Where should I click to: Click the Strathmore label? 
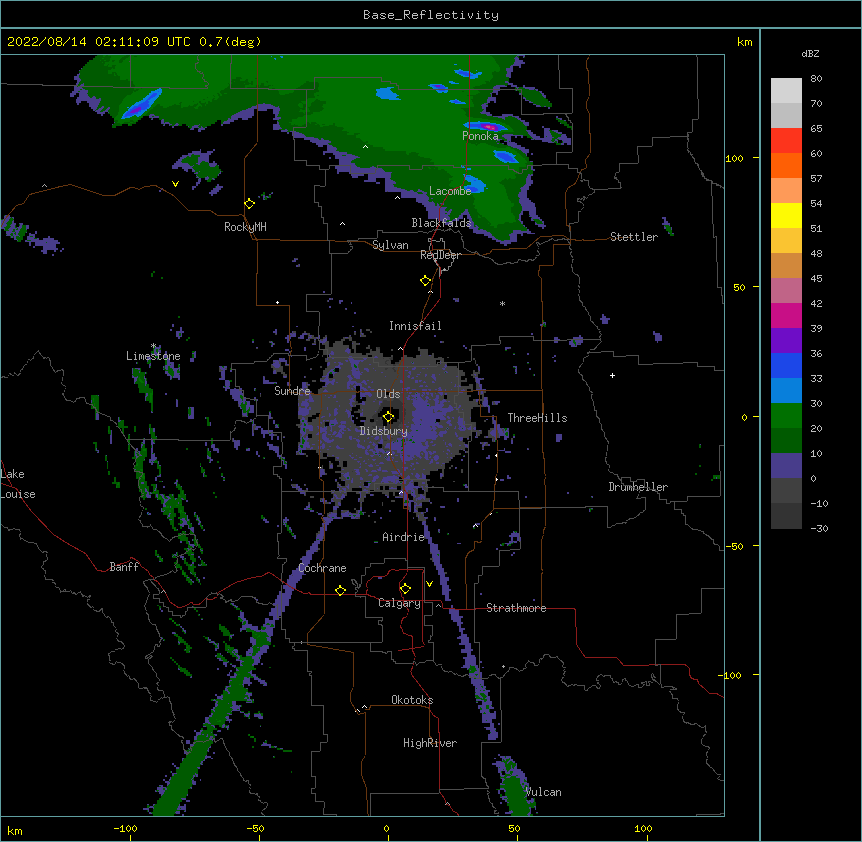point(516,608)
